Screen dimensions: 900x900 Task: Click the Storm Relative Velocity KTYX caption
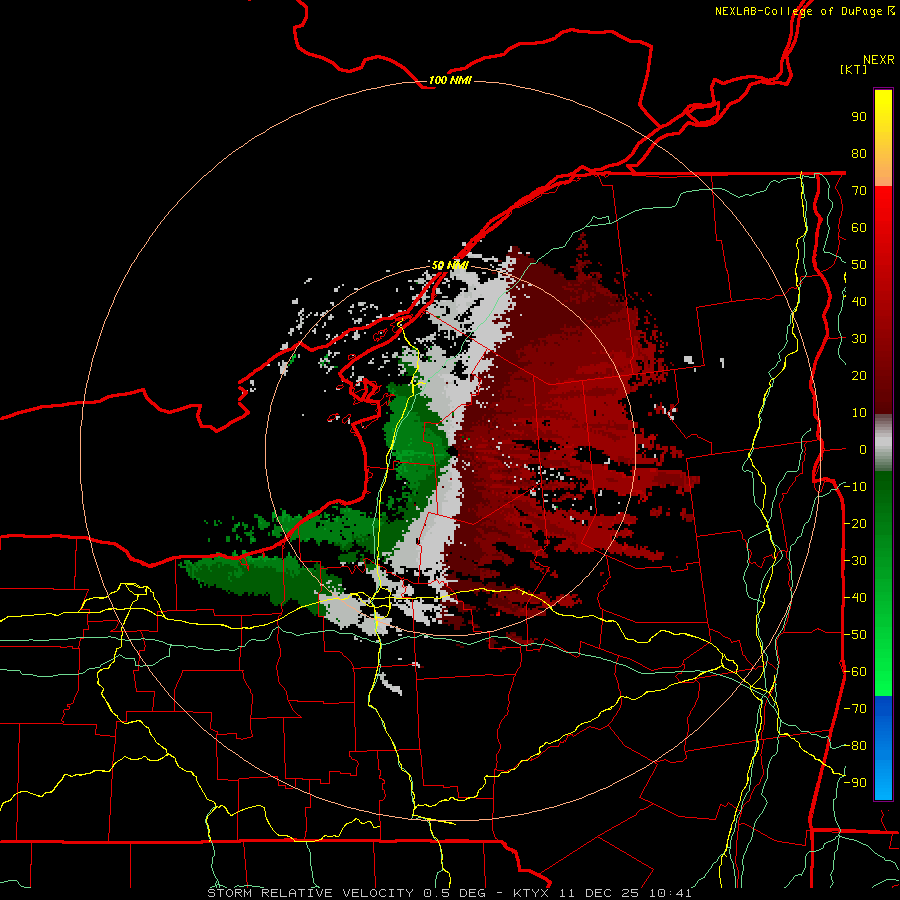click(x=449, y=893)
